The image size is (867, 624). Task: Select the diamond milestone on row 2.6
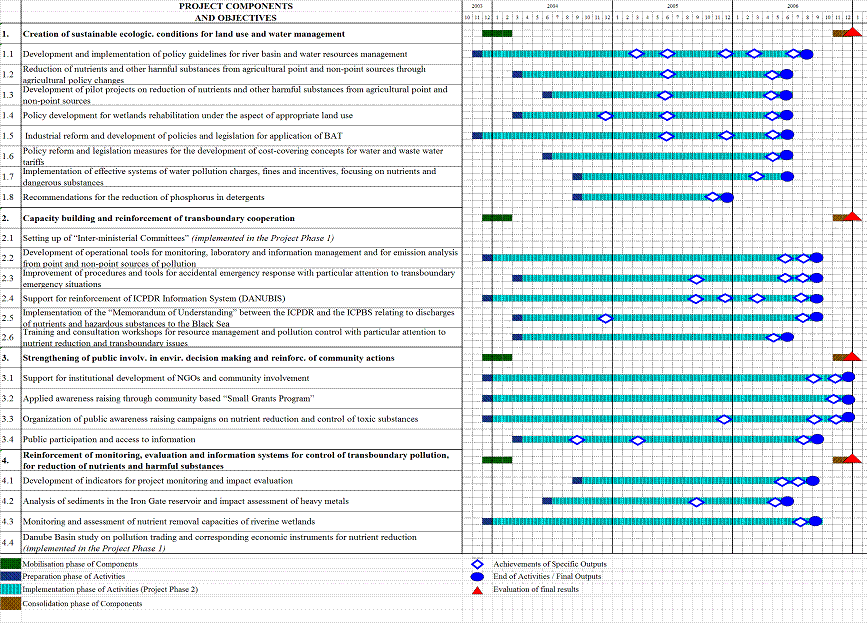pyautogui.click(x=772, y=337)
